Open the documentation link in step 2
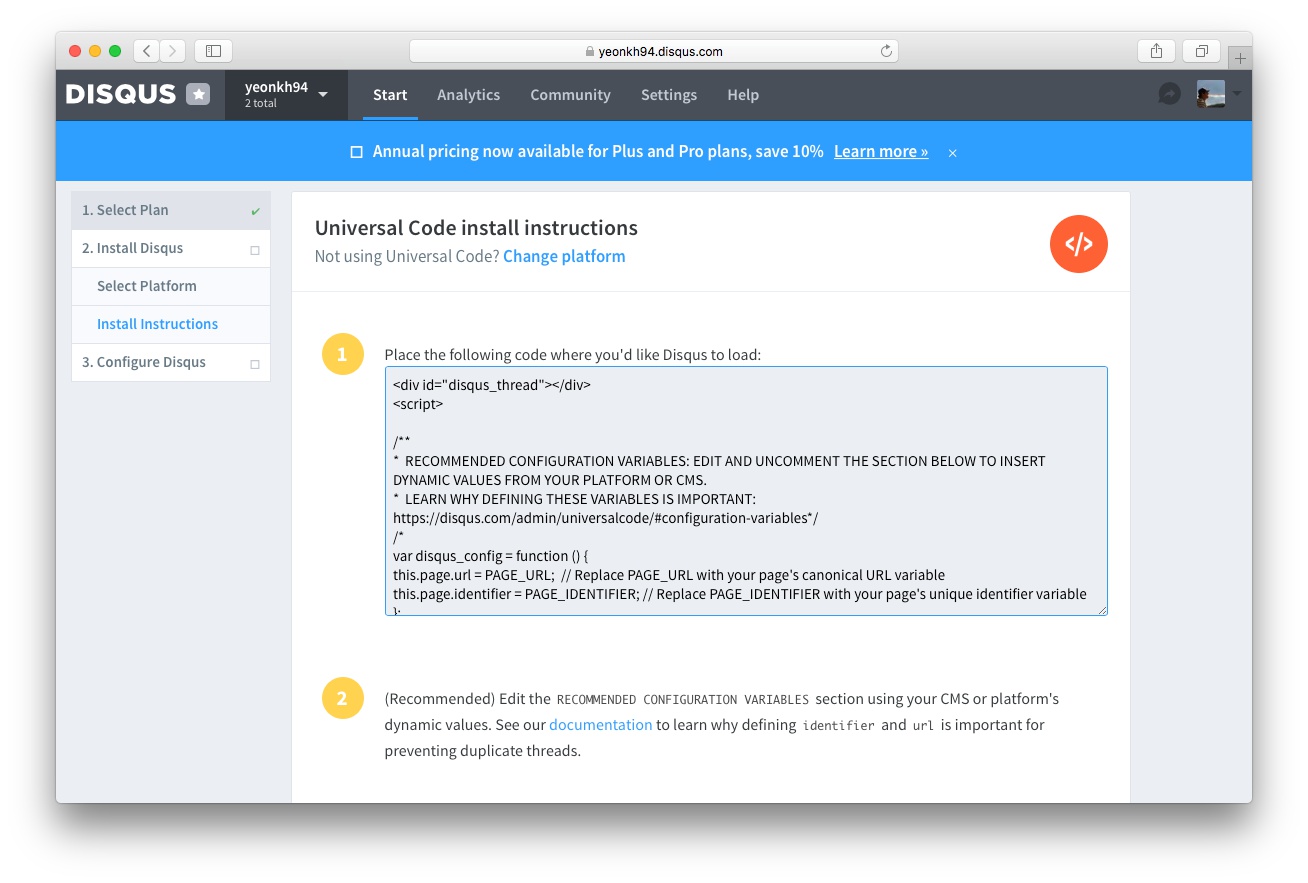Screen dimensions: 1308x883 600,724
